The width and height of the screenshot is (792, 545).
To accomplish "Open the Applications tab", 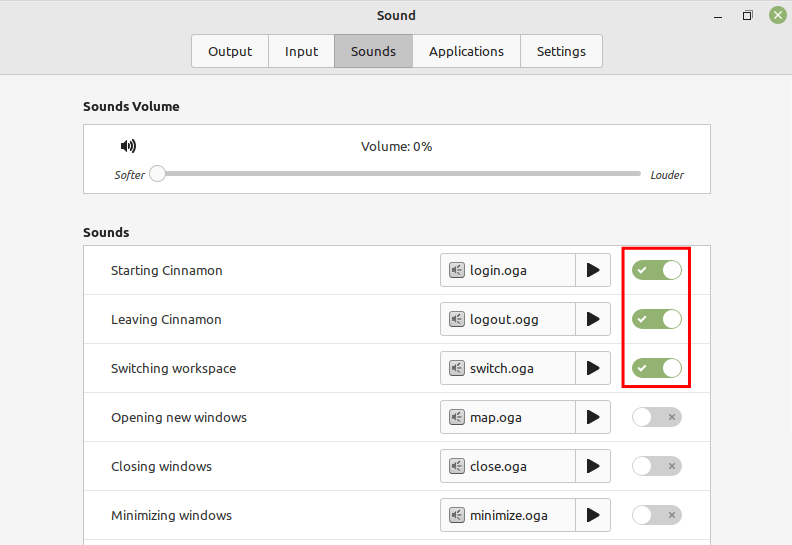I will coord(466,51).
